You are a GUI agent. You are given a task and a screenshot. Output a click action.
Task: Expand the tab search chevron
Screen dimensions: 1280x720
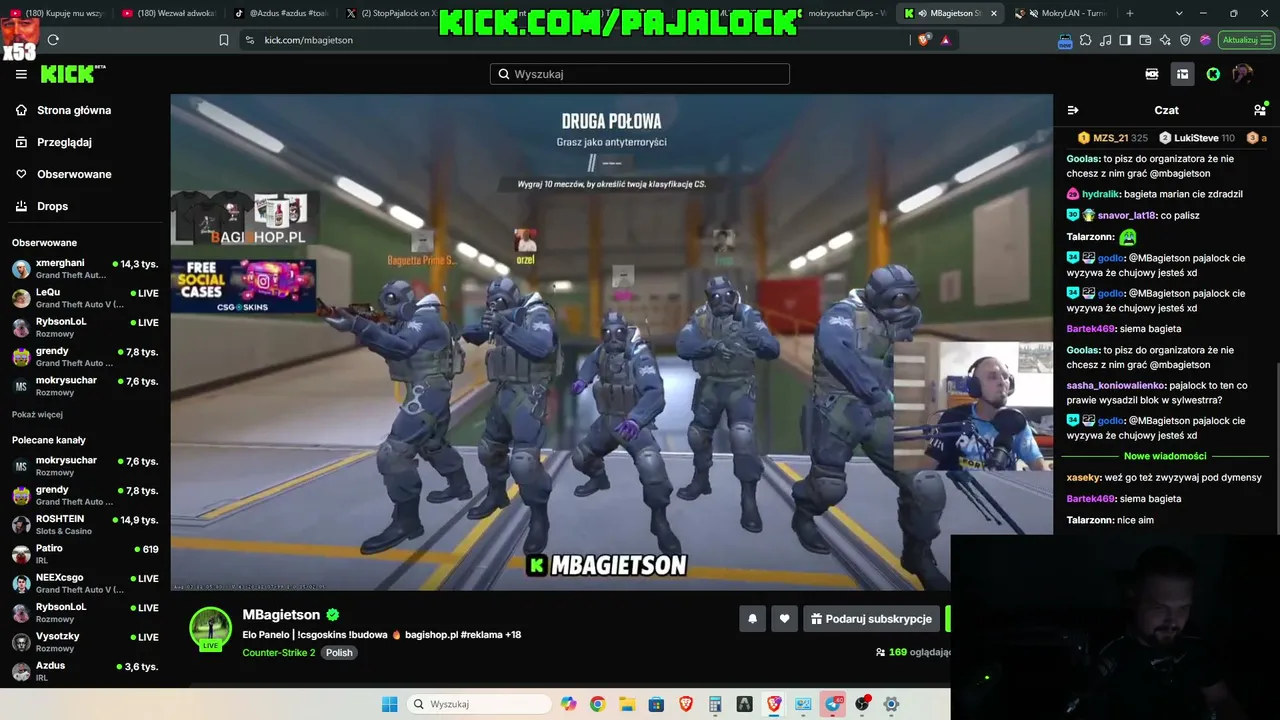click(1179, 13)
